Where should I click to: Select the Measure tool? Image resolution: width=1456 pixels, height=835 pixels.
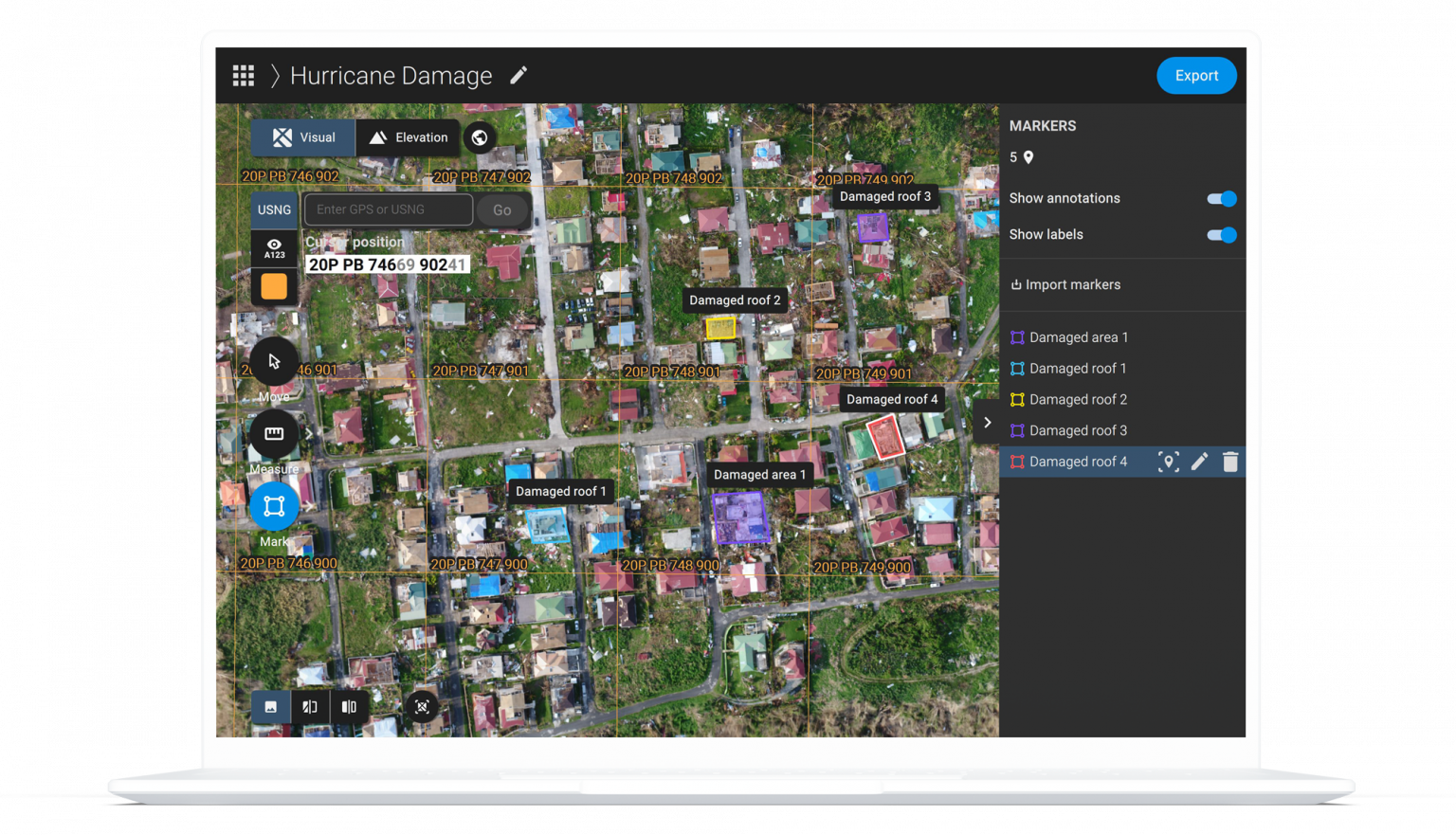click(274, 434)
